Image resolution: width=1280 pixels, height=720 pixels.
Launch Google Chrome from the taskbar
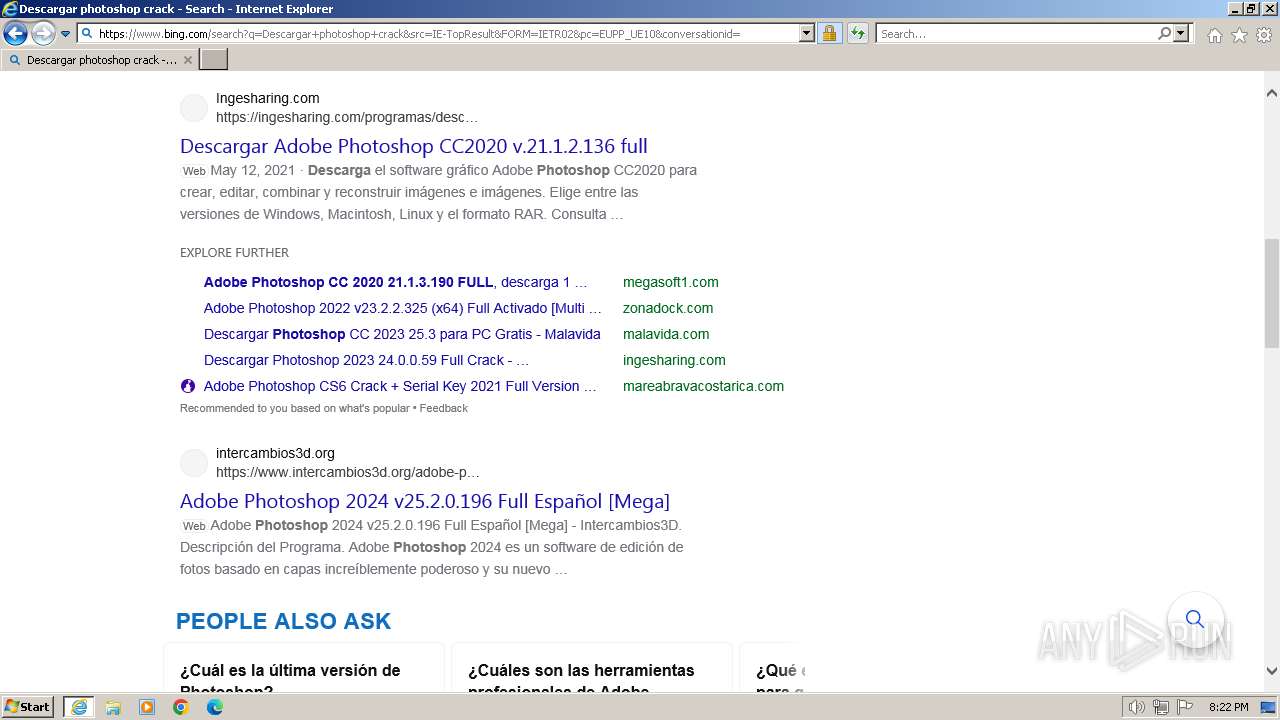click(181, 707)
